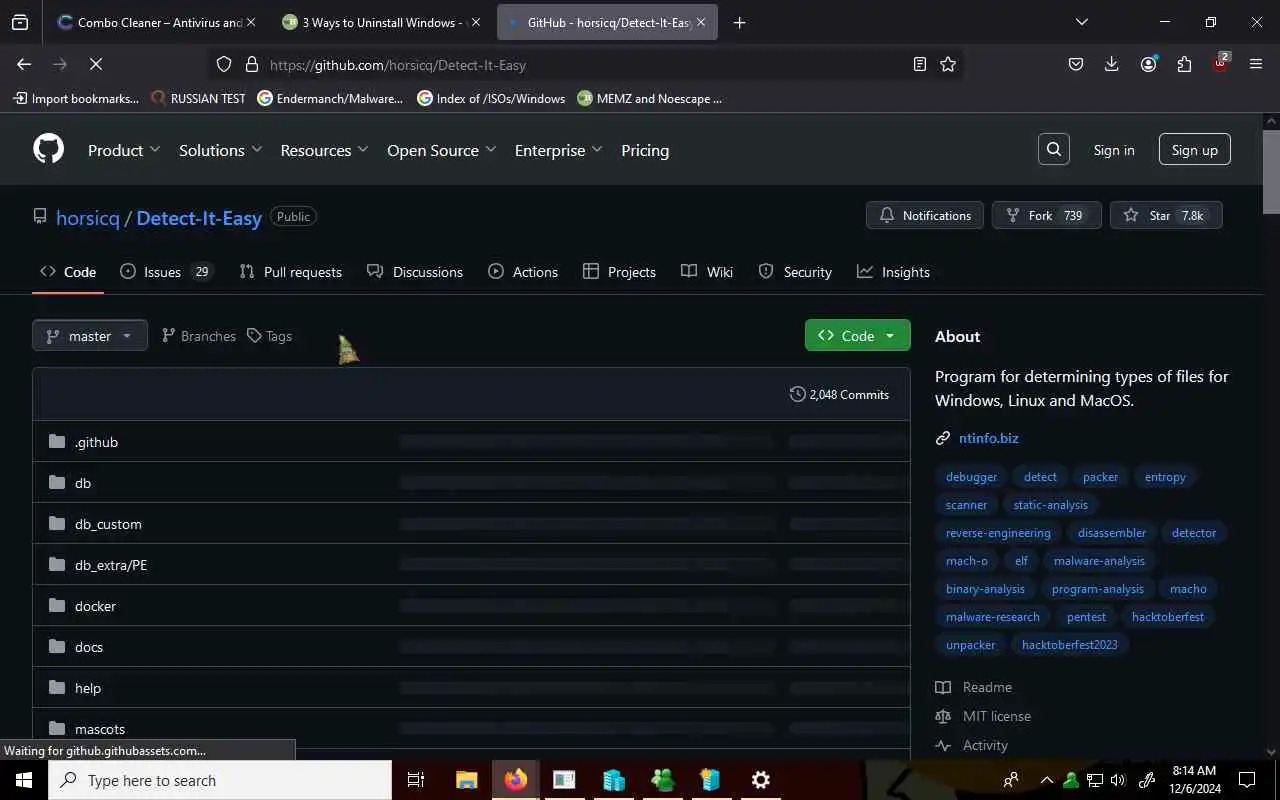Click the GitHub search magnifier button
Screen dimensions: 1280x800
1054,149
